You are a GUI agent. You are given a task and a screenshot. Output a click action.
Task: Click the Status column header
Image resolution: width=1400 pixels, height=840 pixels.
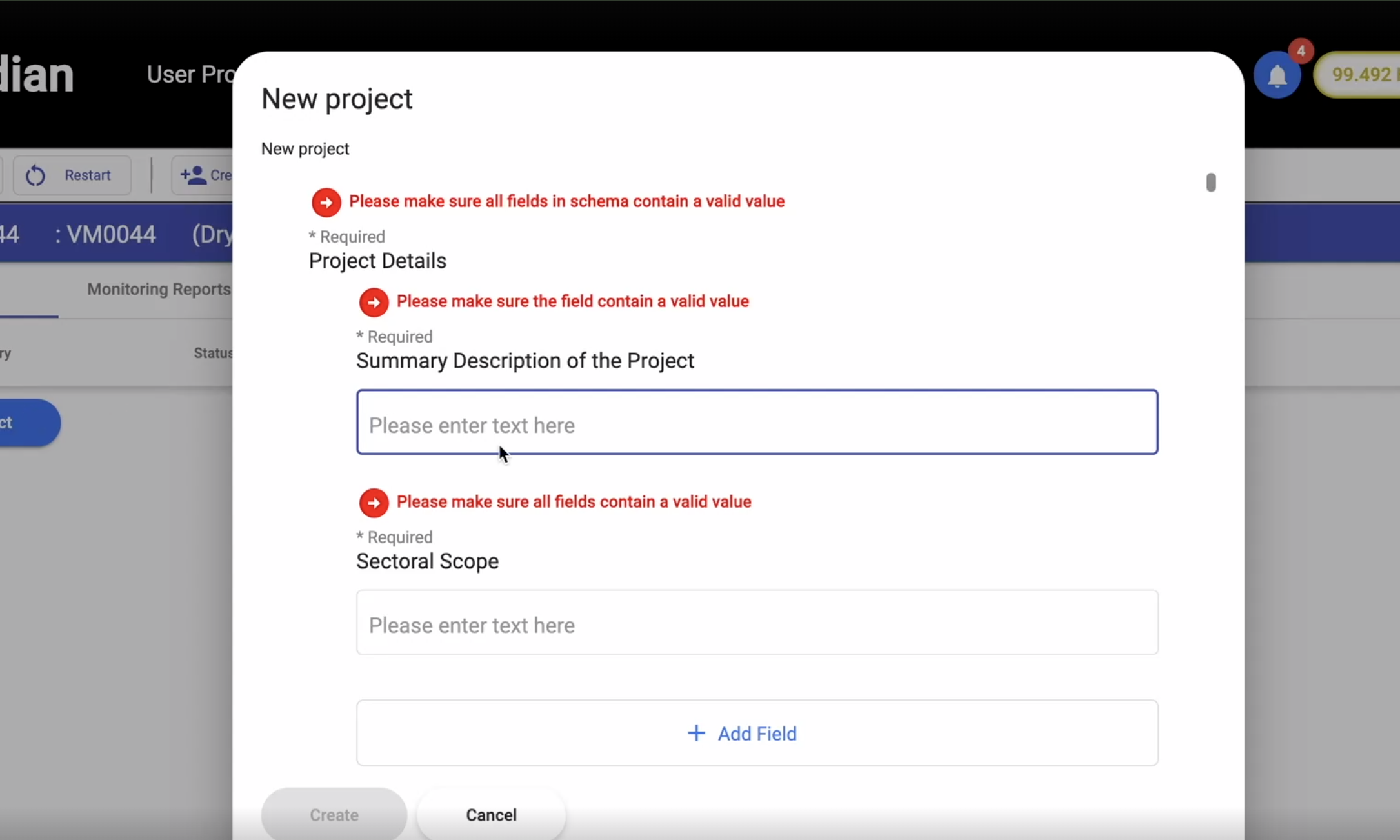pyautogui.click(x=213, y=353)
